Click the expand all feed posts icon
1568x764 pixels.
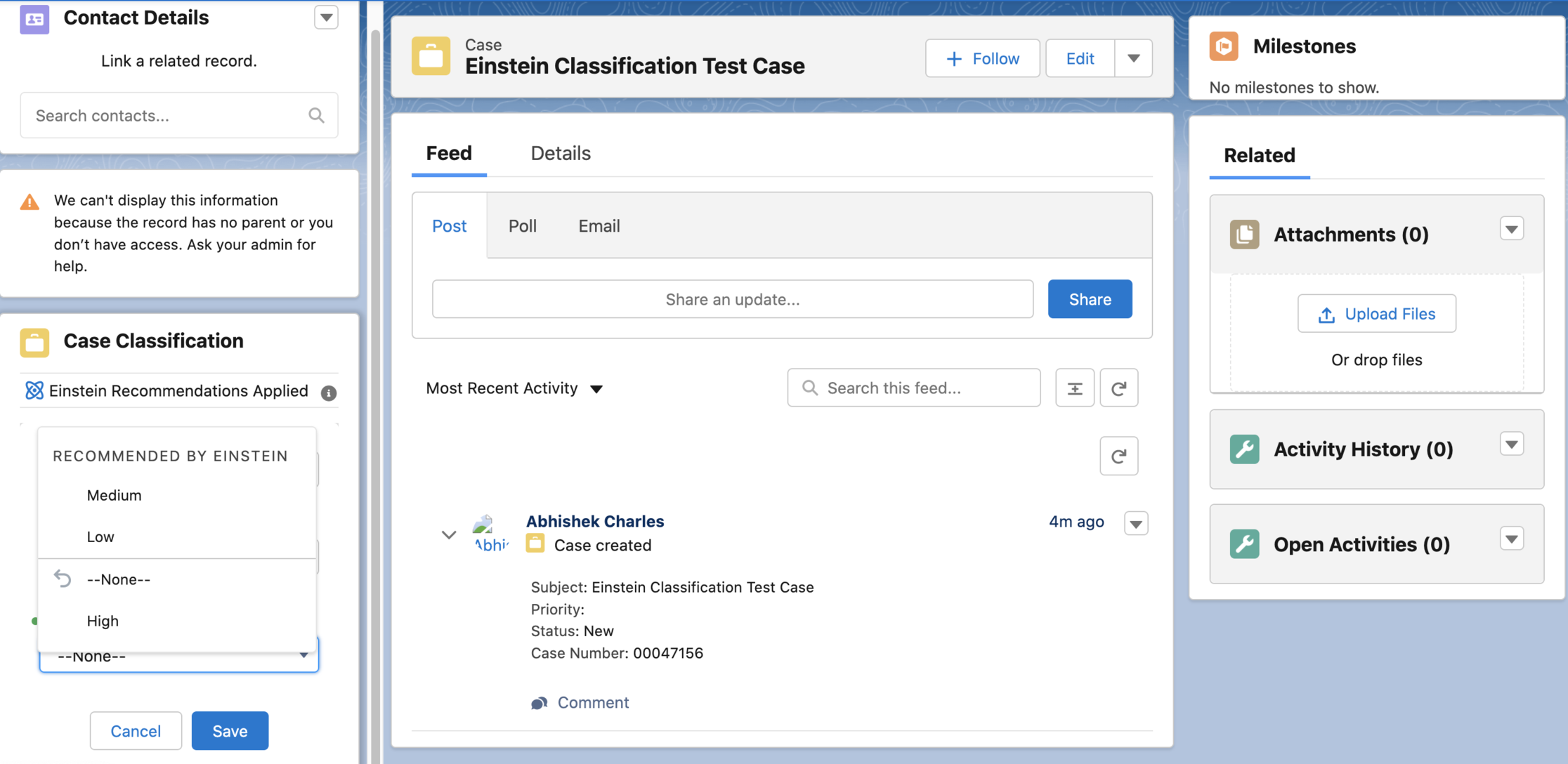(1074, 388)
